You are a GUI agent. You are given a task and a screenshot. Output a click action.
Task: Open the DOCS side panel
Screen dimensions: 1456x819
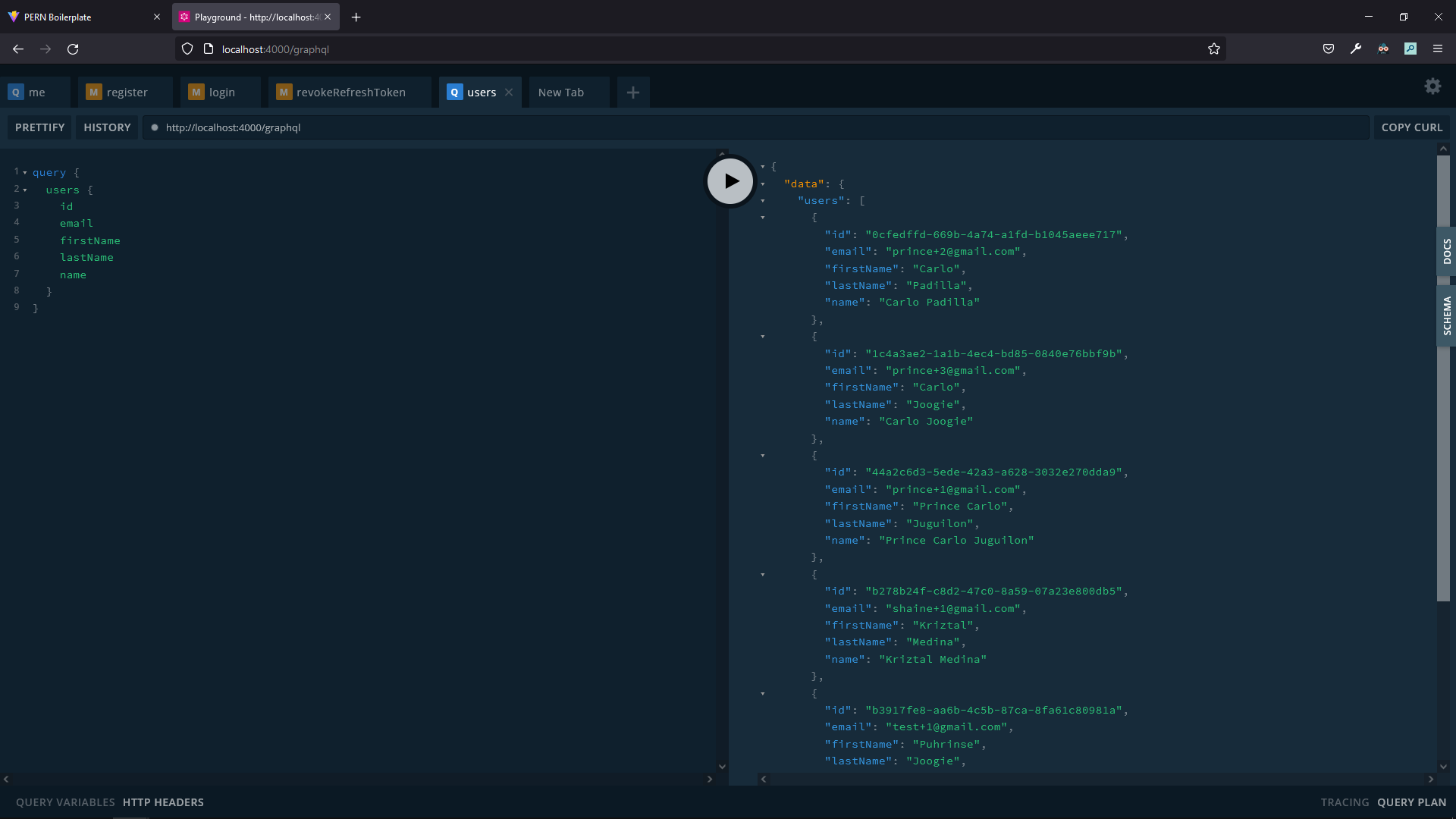[x=1446, y=251]
